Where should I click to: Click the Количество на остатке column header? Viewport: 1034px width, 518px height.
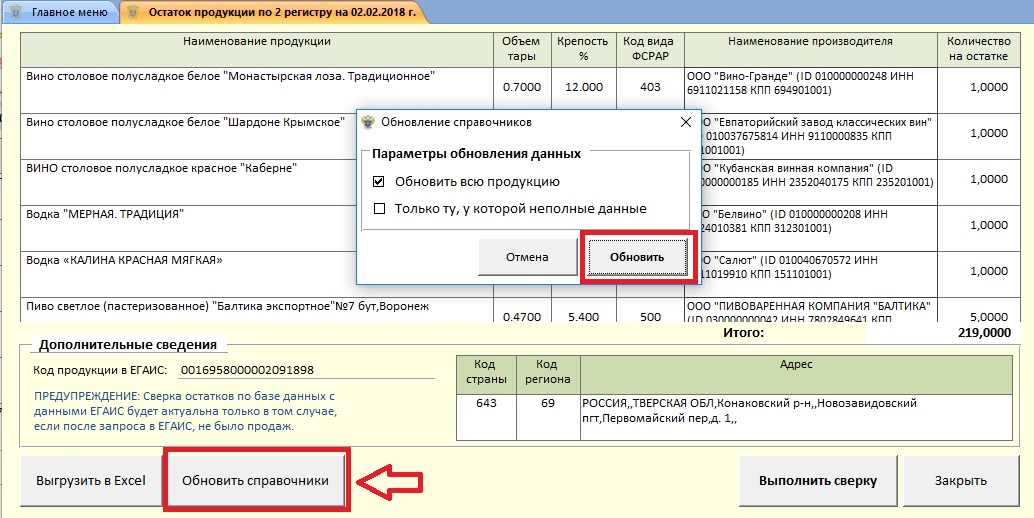(x=975, y=49)
